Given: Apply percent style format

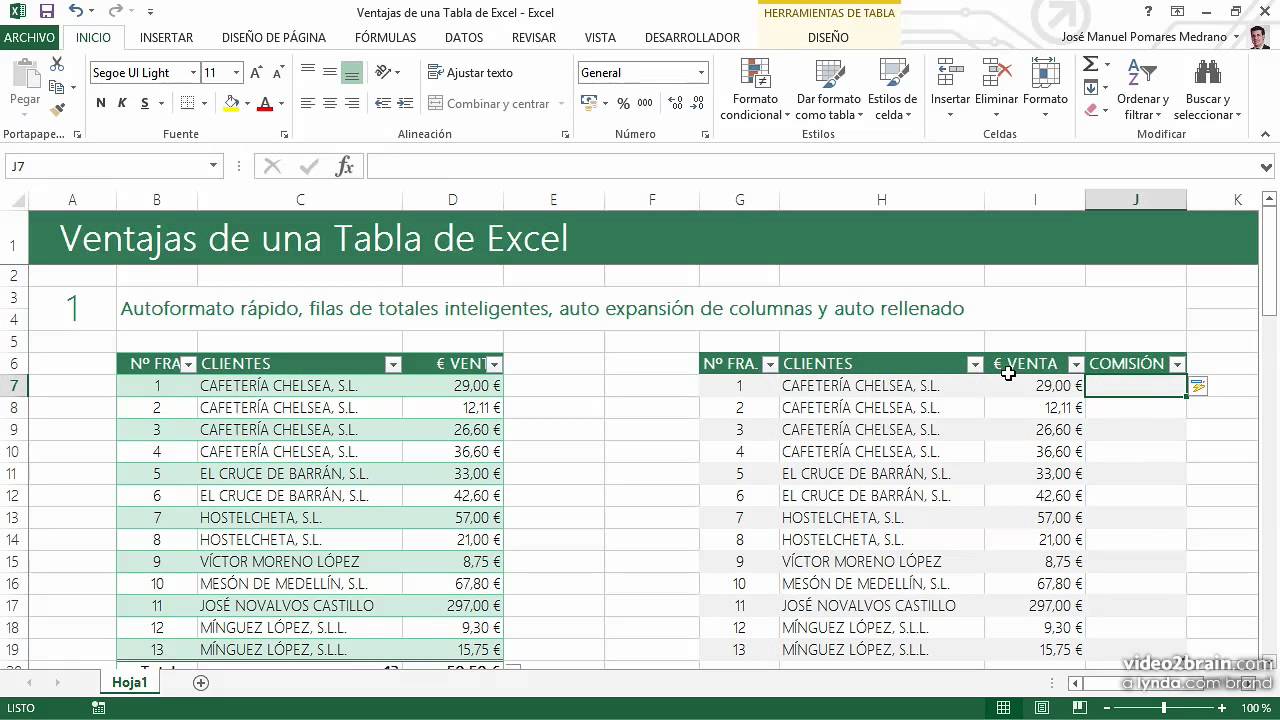Looking at the screenshot, I should point(623,103).
